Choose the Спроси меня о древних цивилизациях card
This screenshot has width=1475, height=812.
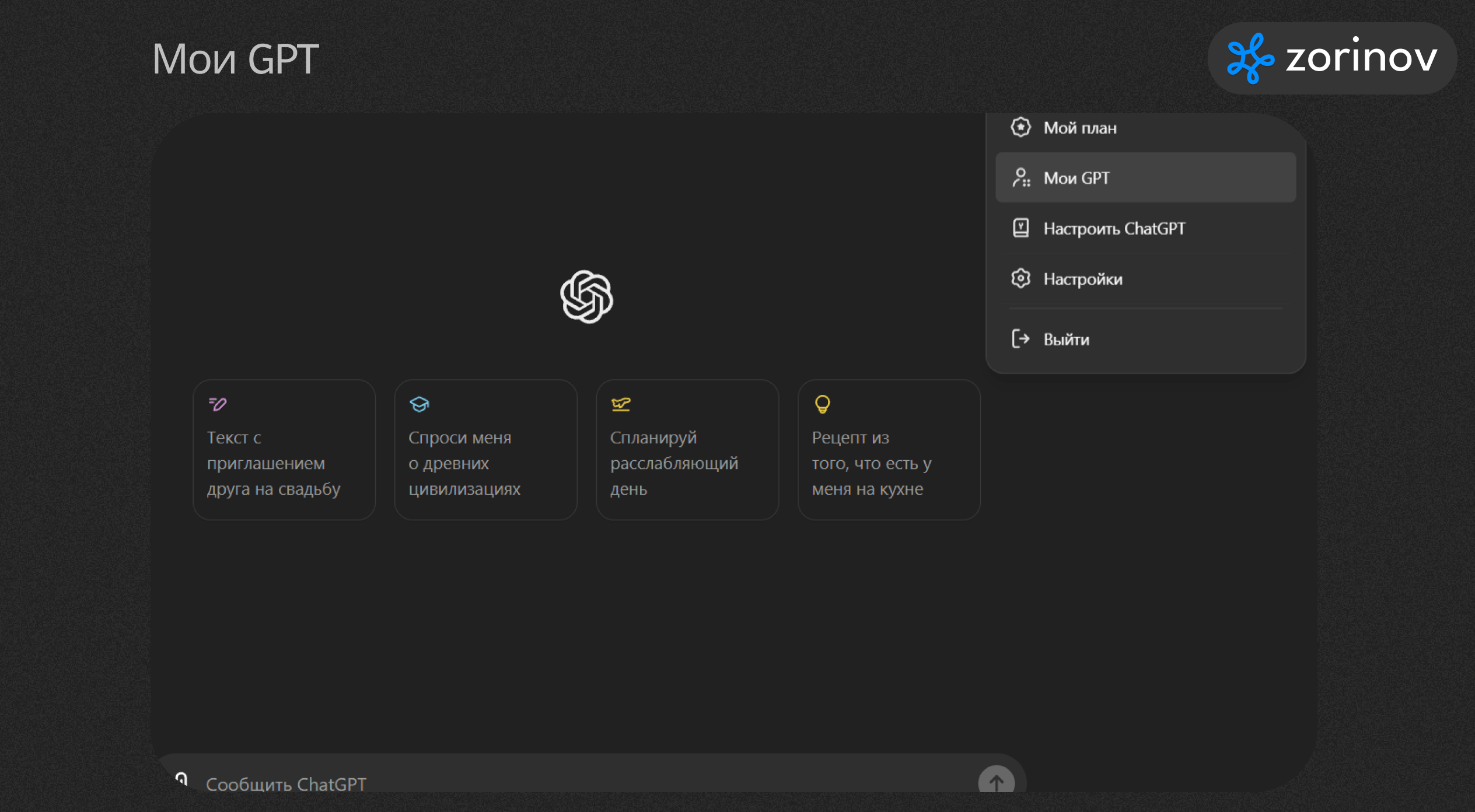pos(485,450)
